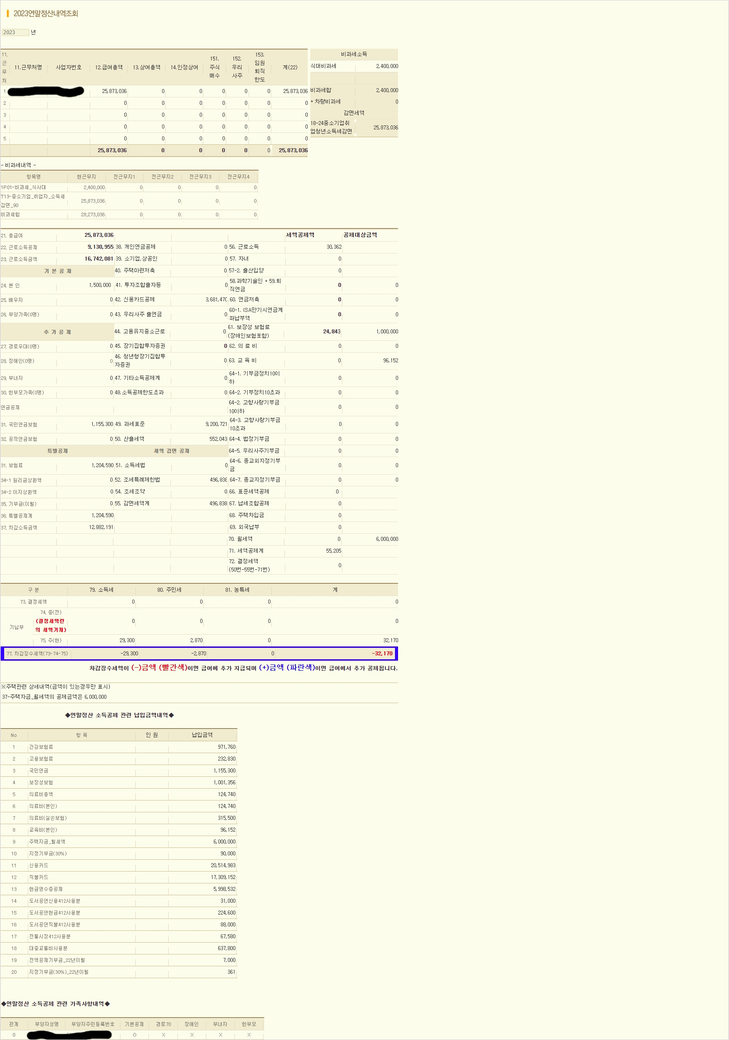Click the 21.총급여 amount 25,873,036
Screen dimensions: 729x1040
coord(98,235)
